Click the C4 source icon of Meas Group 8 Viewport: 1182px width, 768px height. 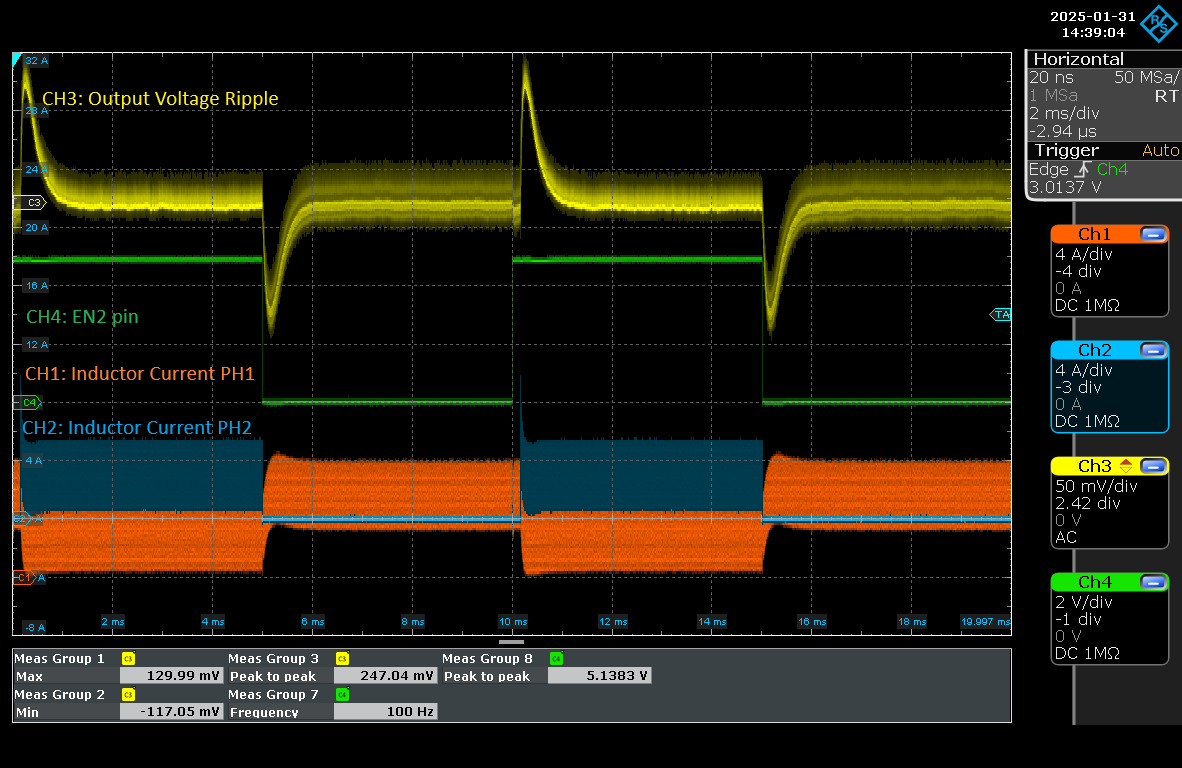(556, 659)
